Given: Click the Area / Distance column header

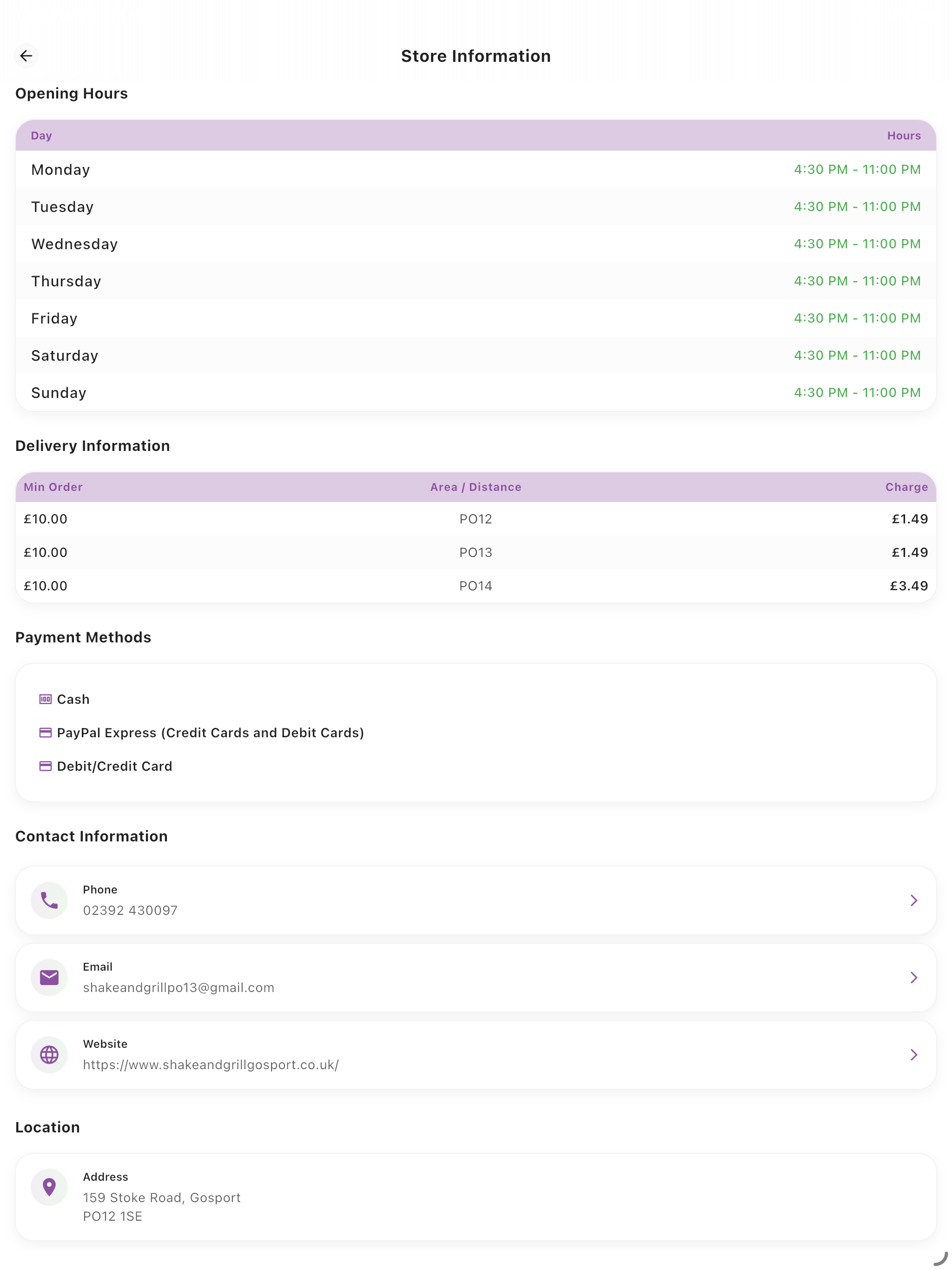Looking at the screenshot, I should 476,487.
